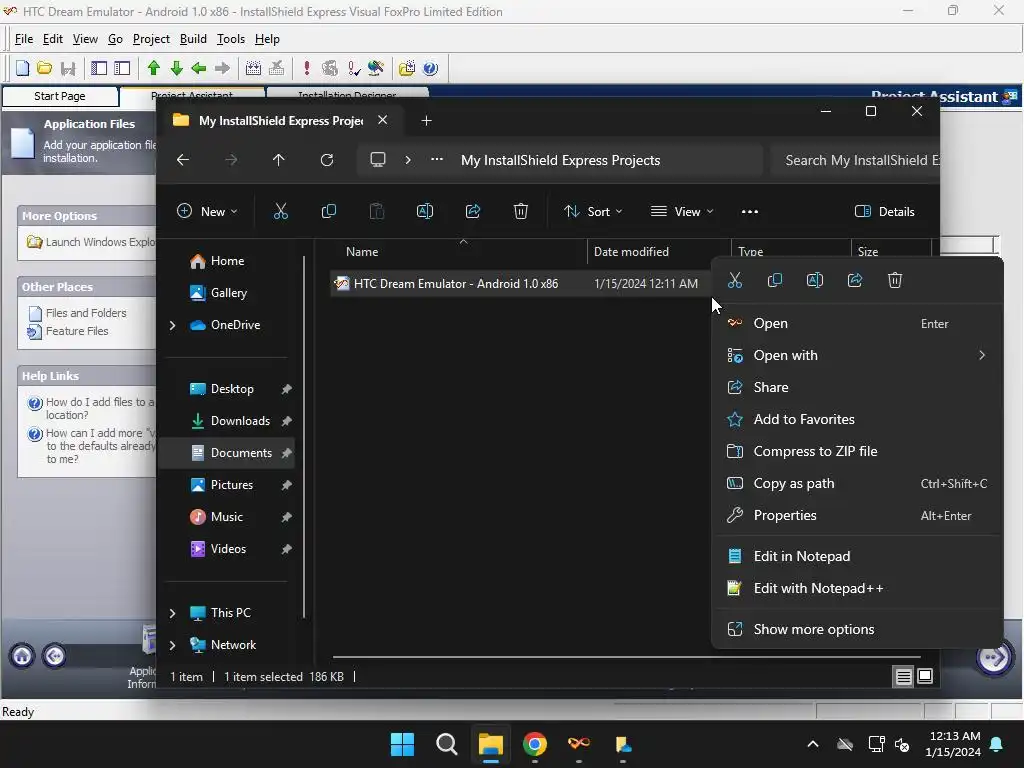Switch to the Start Page tab

point(60,96)
